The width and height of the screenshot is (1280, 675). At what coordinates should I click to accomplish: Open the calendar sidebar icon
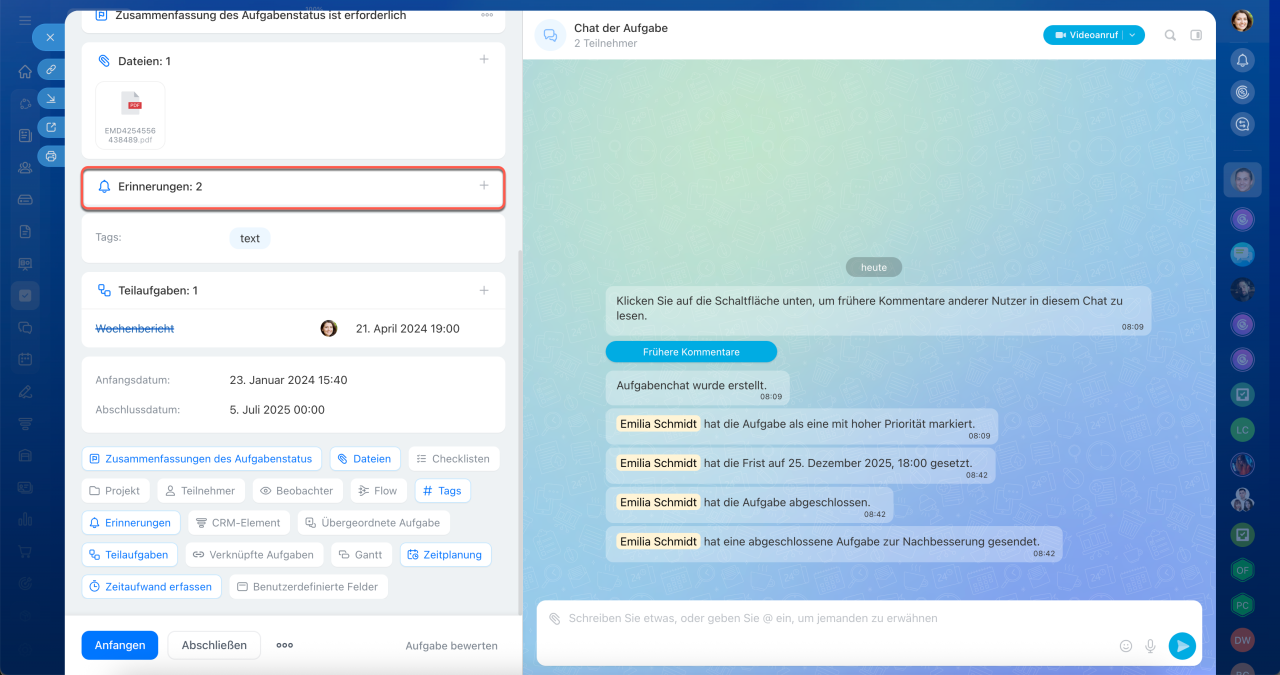(x=25, y=359)
